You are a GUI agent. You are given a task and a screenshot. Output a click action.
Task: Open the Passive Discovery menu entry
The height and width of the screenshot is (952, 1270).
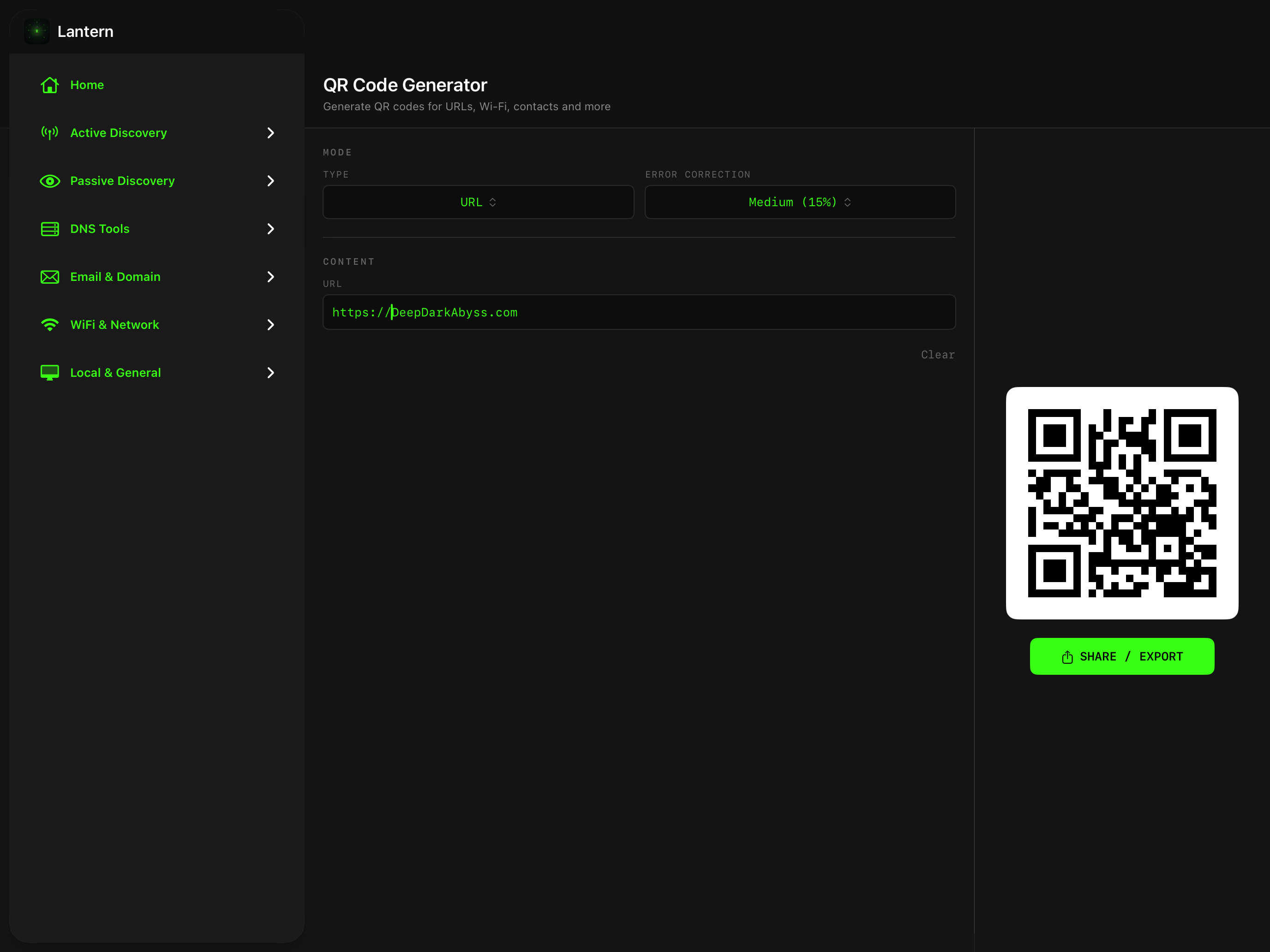(122, 181)
